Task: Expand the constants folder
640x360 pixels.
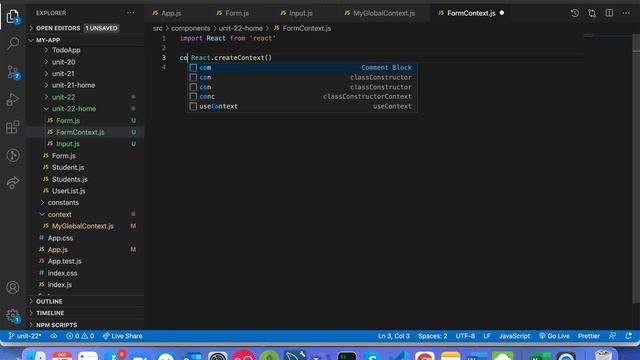Action: pos(63,202)
